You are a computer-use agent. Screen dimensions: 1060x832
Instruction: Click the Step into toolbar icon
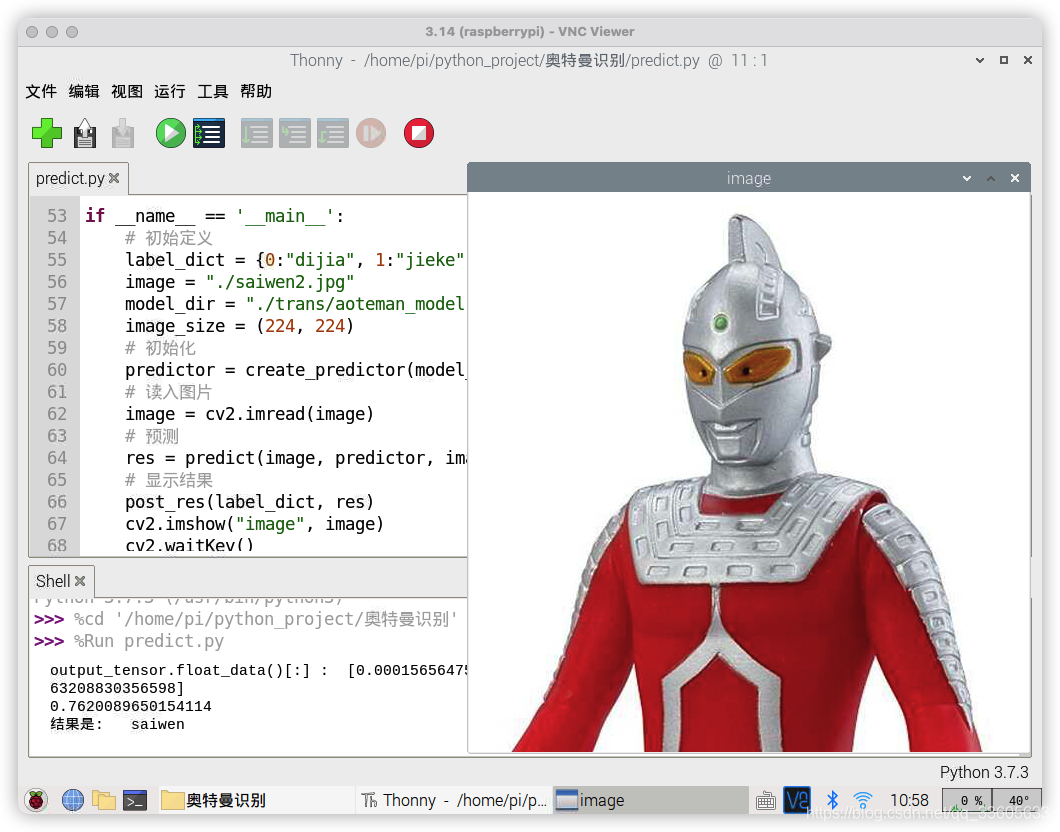tap(295, 132)
